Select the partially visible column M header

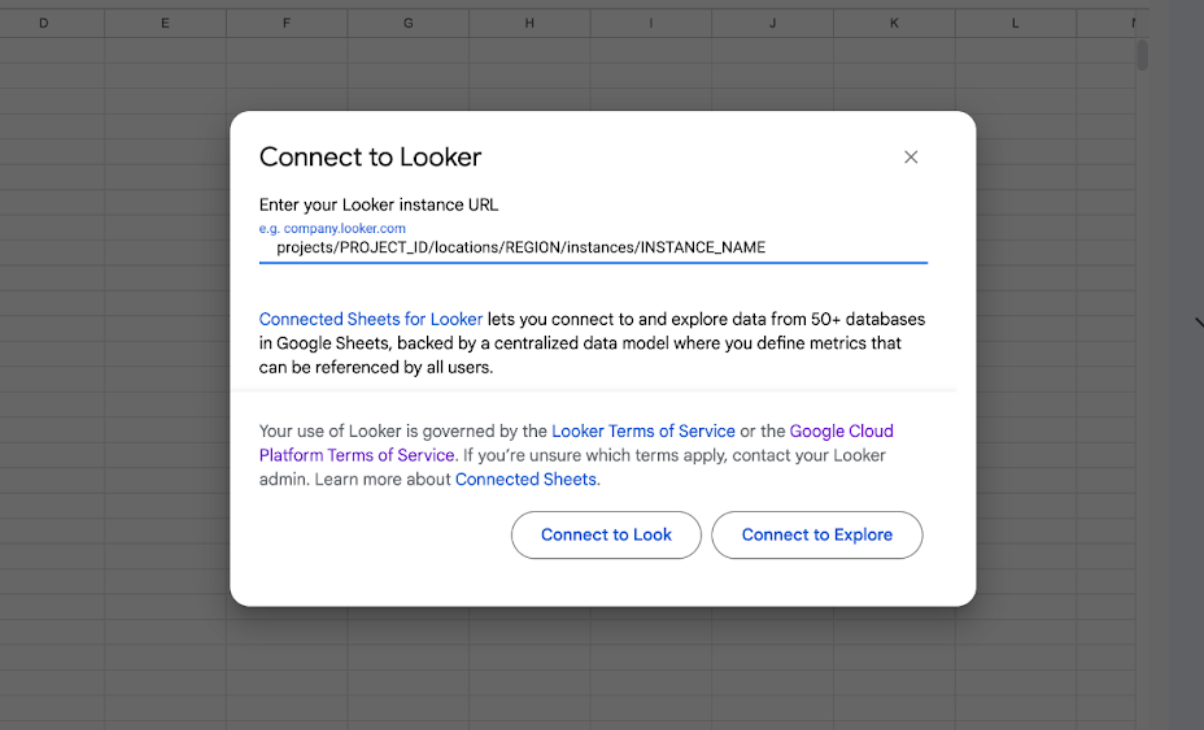(x=1131, y=22)
